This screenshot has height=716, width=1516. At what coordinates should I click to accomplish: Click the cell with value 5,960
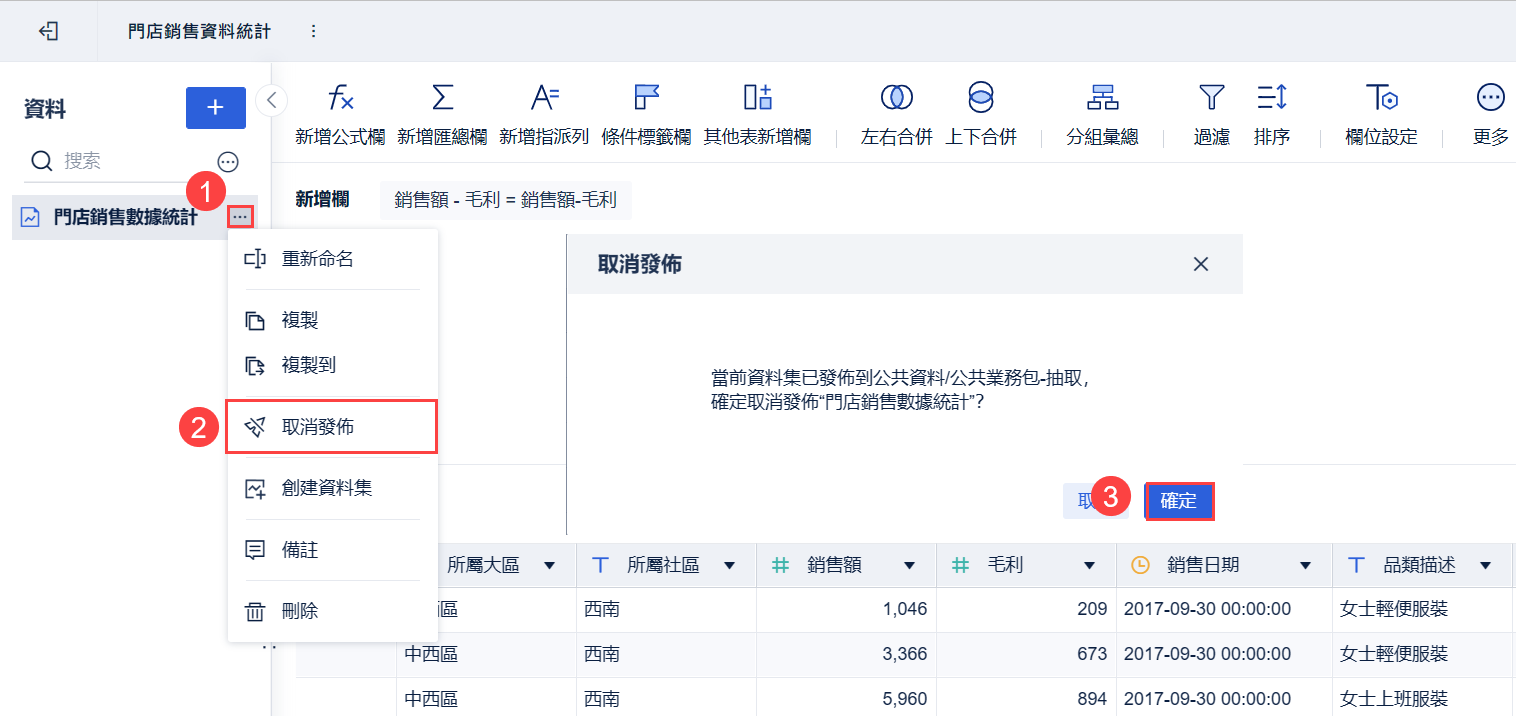[x=846, y=698]
